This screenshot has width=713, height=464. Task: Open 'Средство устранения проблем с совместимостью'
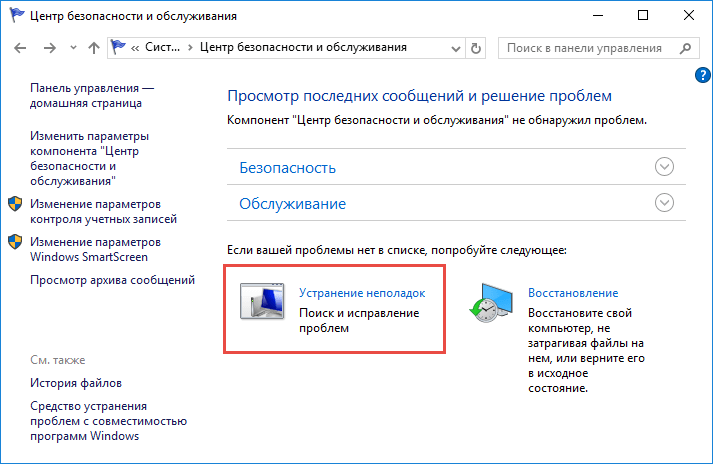(x=109, y=421)
